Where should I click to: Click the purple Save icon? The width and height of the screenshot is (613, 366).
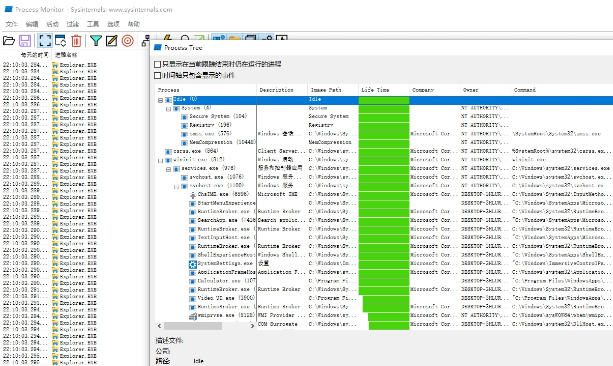pyautogui.click(x=25, y=41)
